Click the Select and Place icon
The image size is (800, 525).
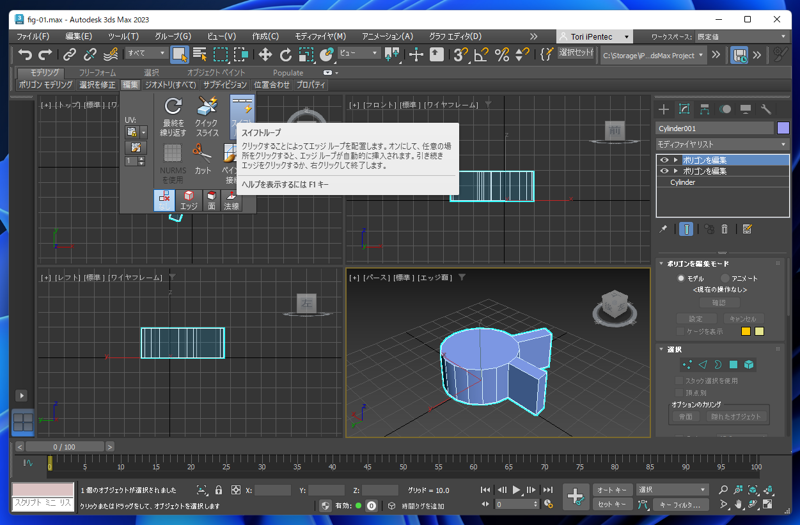pos(326,54)
